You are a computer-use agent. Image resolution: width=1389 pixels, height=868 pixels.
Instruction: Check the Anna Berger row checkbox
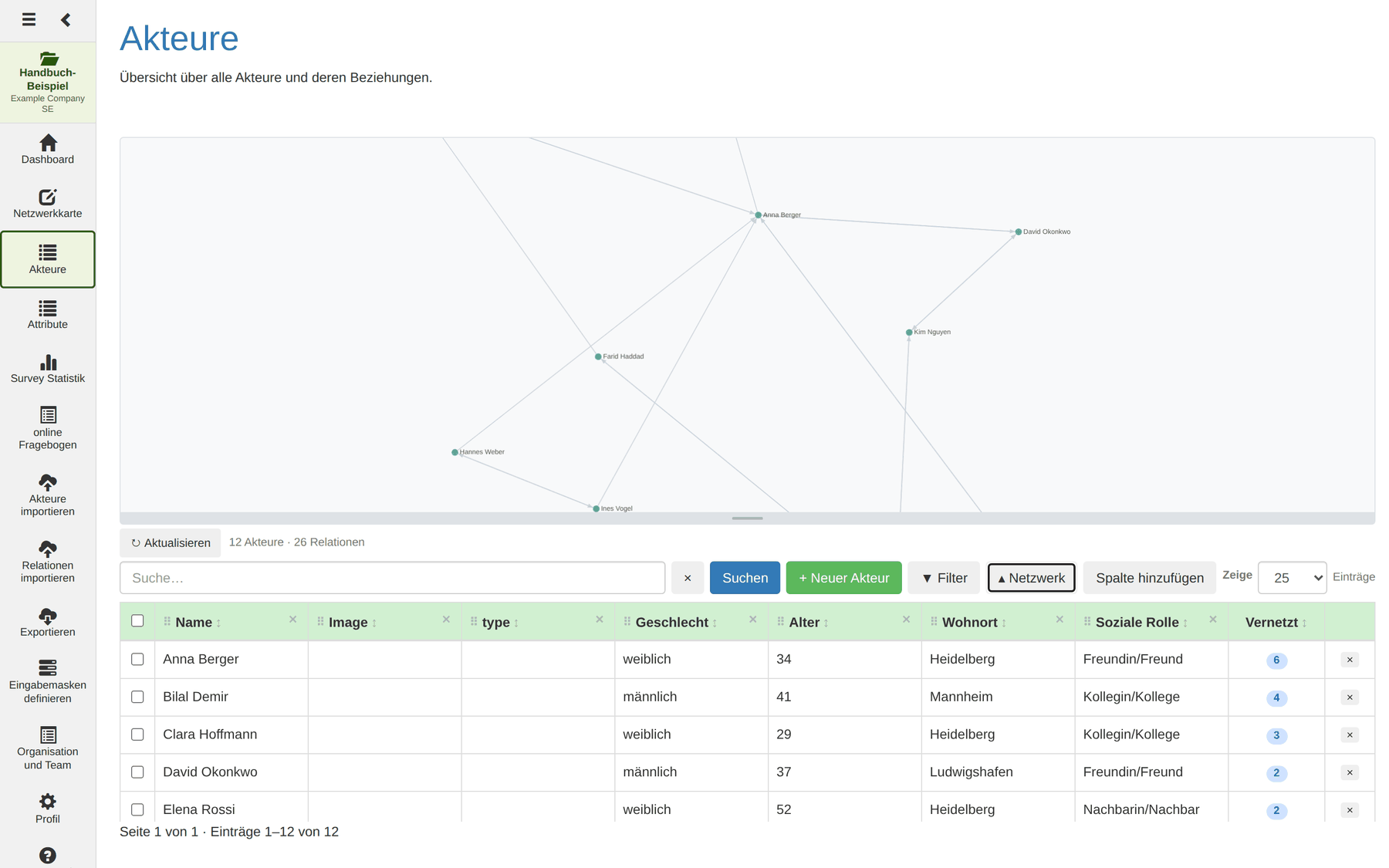click(x=137, y=659)
